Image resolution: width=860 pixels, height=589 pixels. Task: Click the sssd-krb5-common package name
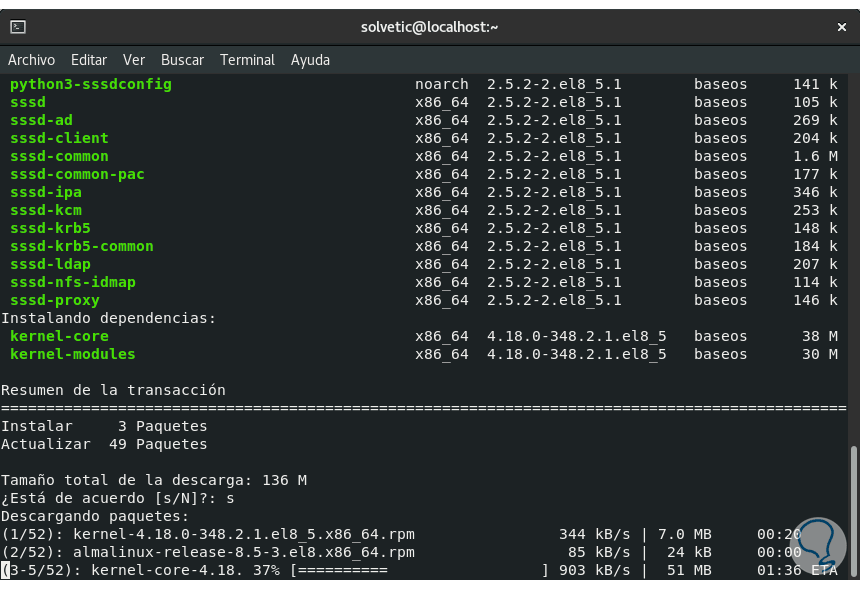click(82, 246)
